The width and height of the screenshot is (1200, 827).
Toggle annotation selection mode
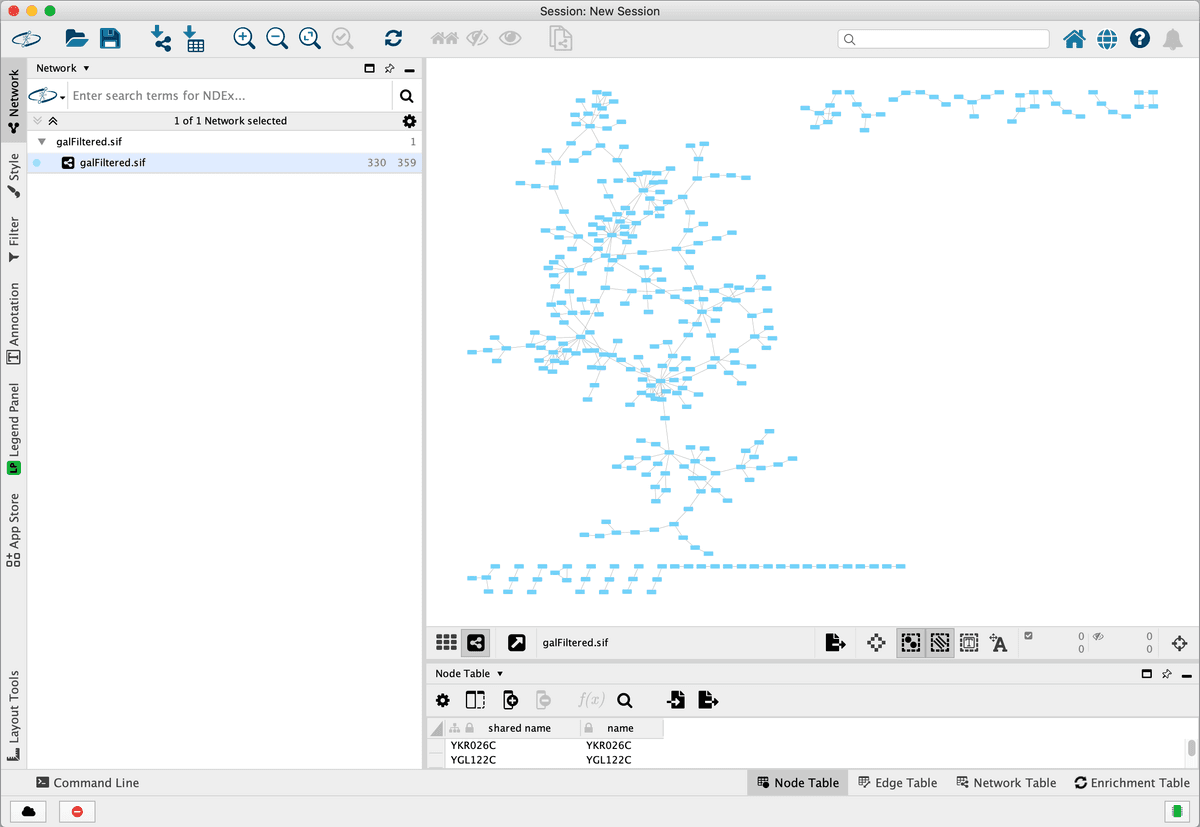[969, 643]
